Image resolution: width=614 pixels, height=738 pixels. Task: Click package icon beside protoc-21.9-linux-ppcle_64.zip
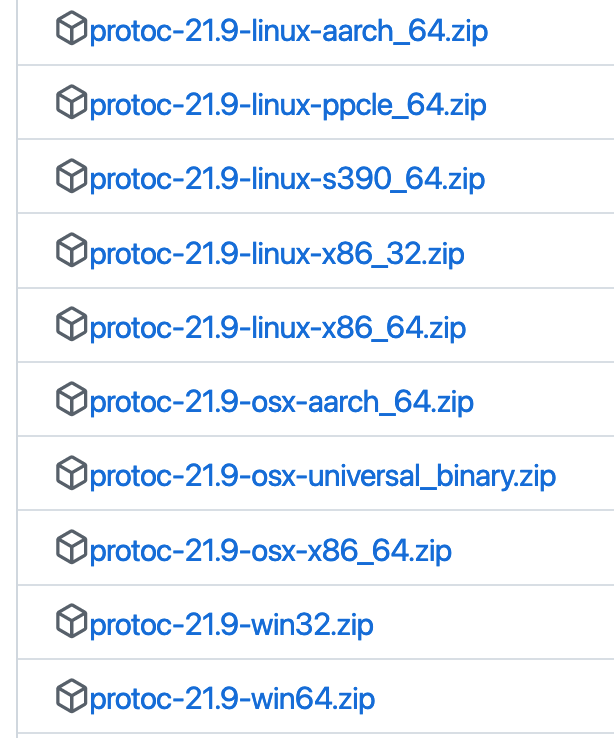pyautogui.click(x=72, y=105)
